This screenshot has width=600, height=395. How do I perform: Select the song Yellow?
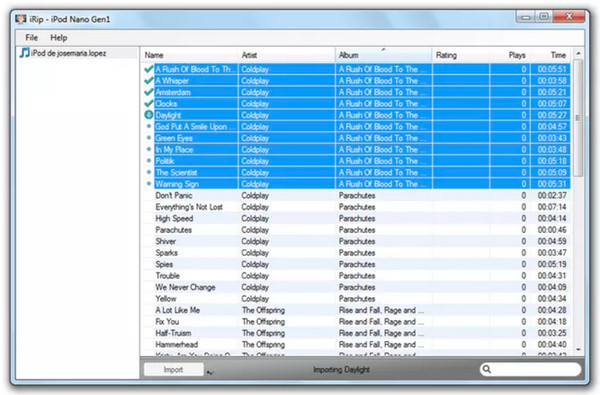point(166,299)
